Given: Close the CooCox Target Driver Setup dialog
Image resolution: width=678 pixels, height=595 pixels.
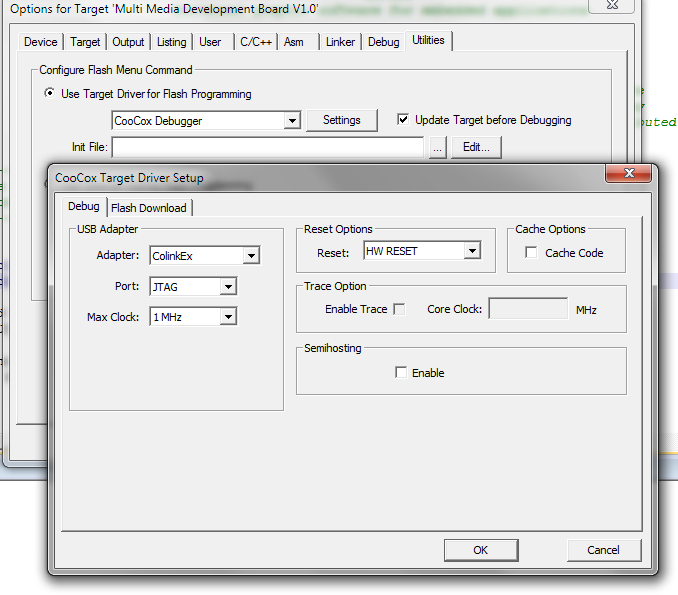Looking at the screenshot, I should (628, 173).
